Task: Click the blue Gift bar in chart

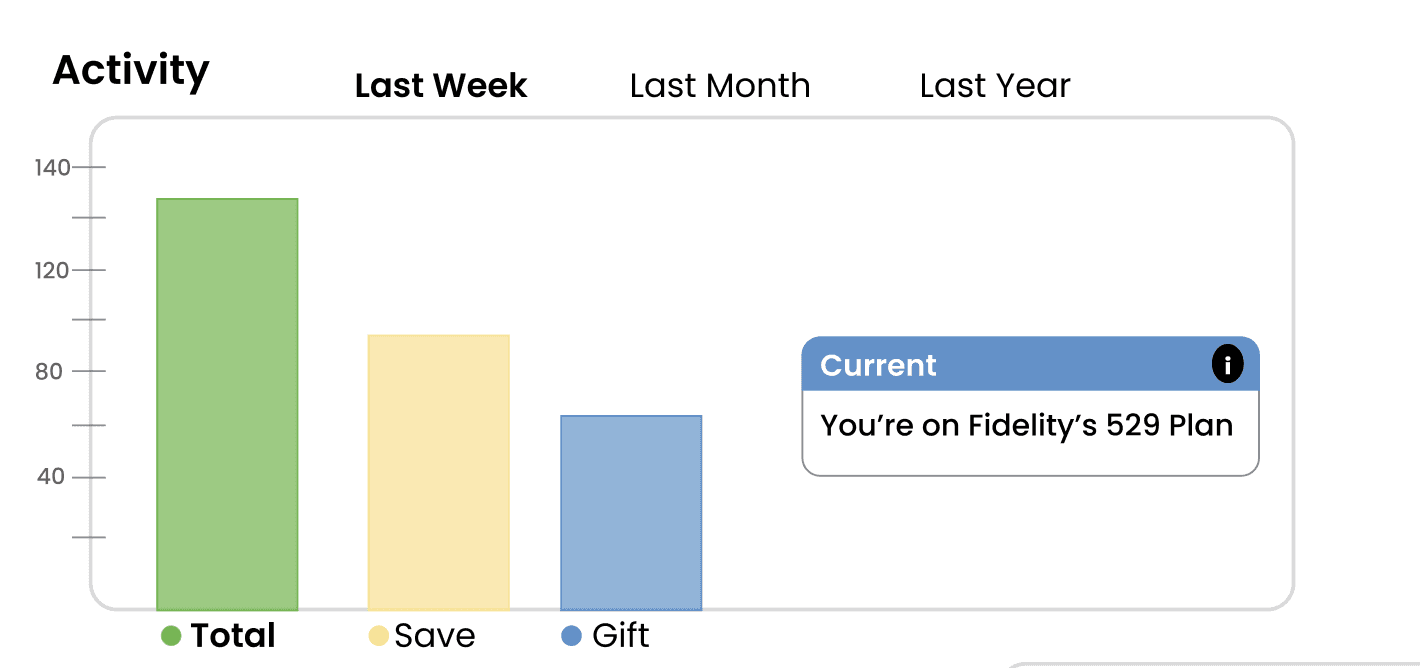Action: pos(631,513)
